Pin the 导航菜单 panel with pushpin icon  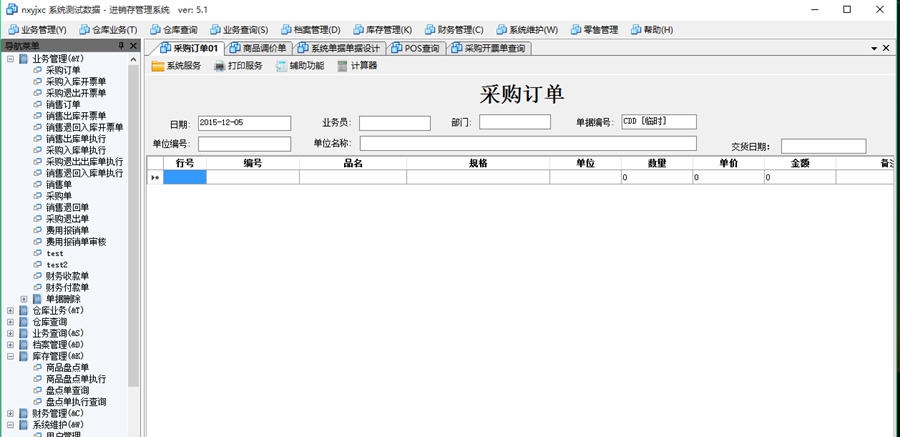(121, 46)
